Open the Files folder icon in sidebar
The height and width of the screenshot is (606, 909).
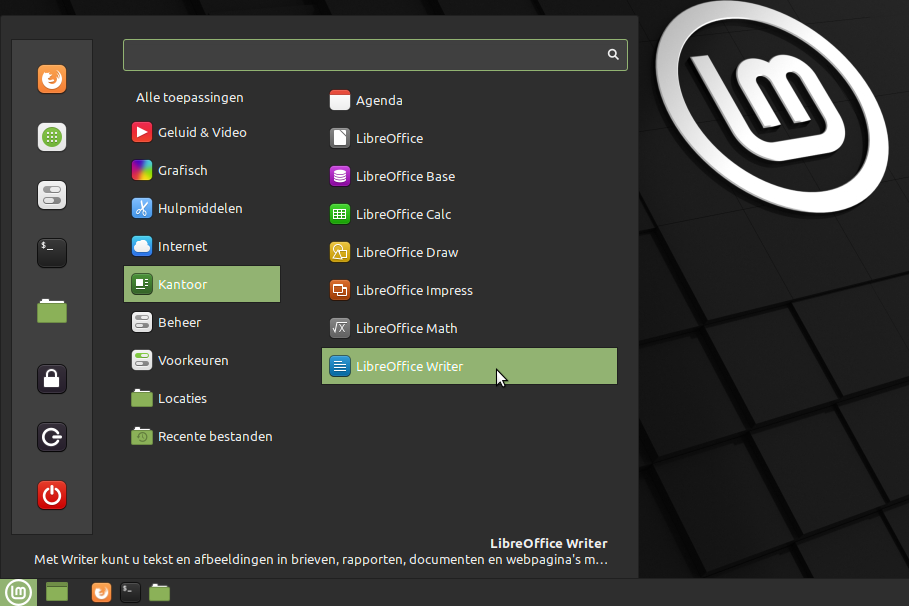pos(52,312)
